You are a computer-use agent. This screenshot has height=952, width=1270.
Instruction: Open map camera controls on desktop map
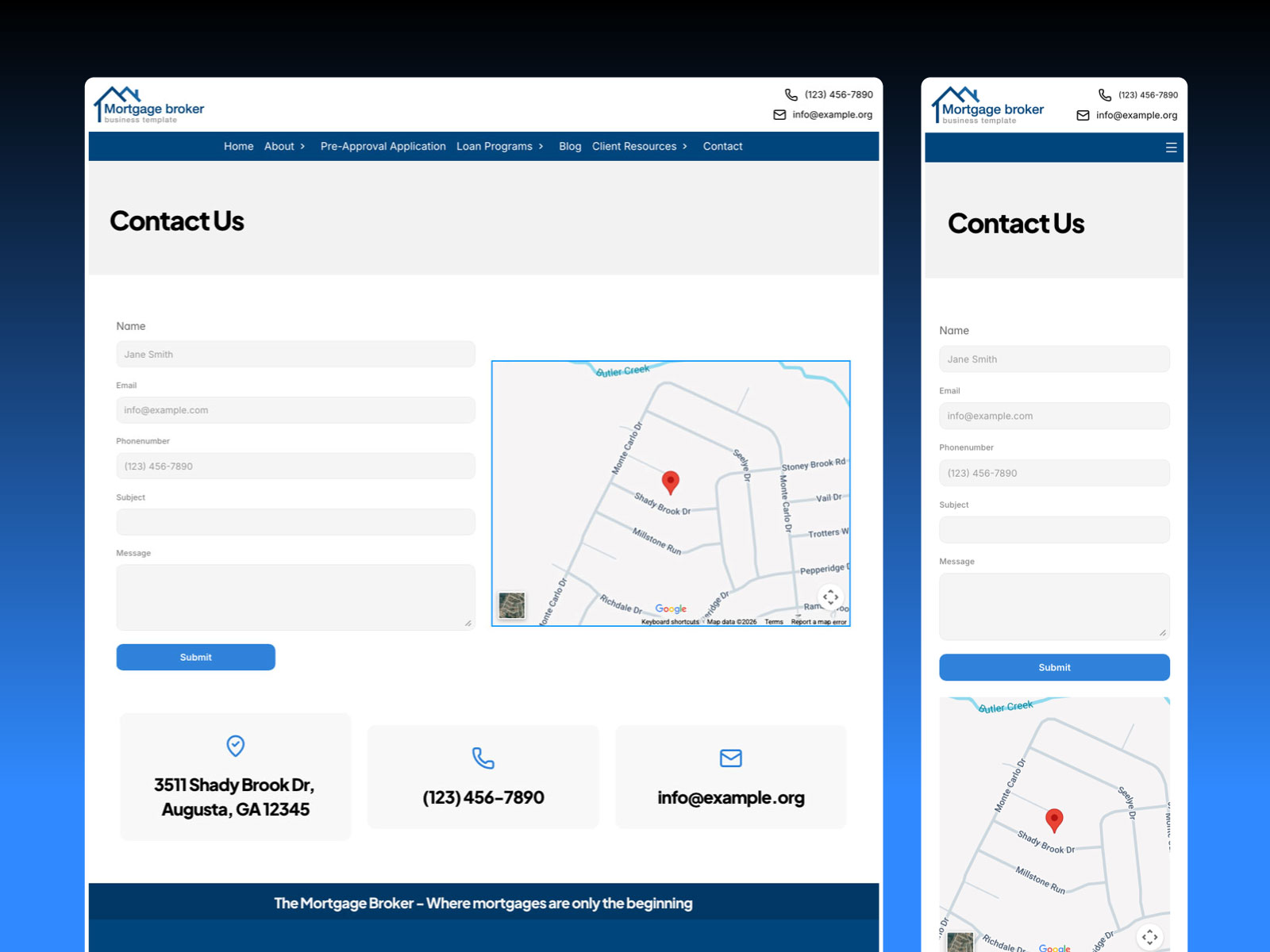830,597
